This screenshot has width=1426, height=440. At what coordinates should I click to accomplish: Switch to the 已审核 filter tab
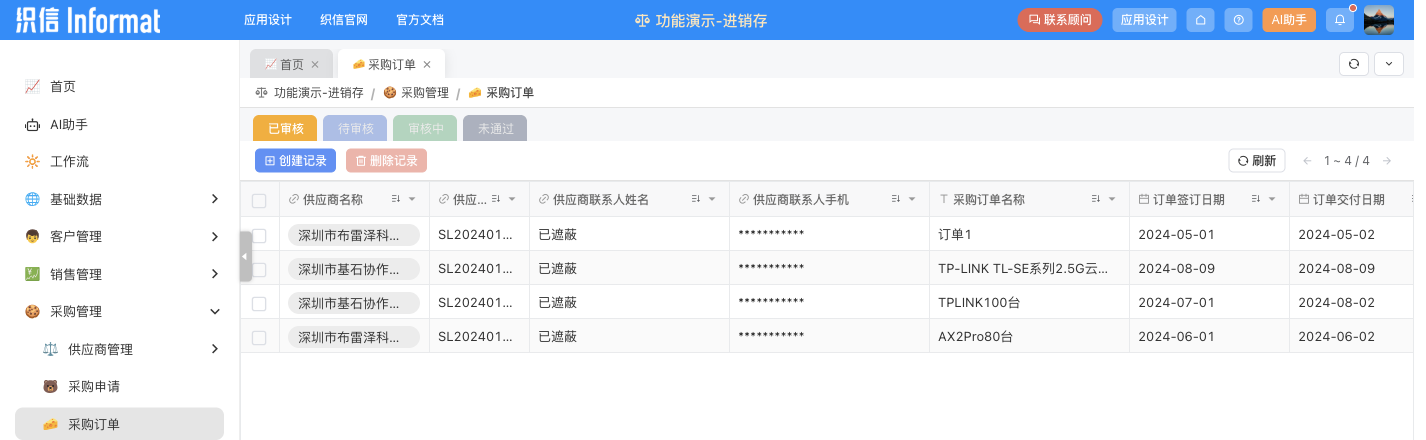point(285,128)
